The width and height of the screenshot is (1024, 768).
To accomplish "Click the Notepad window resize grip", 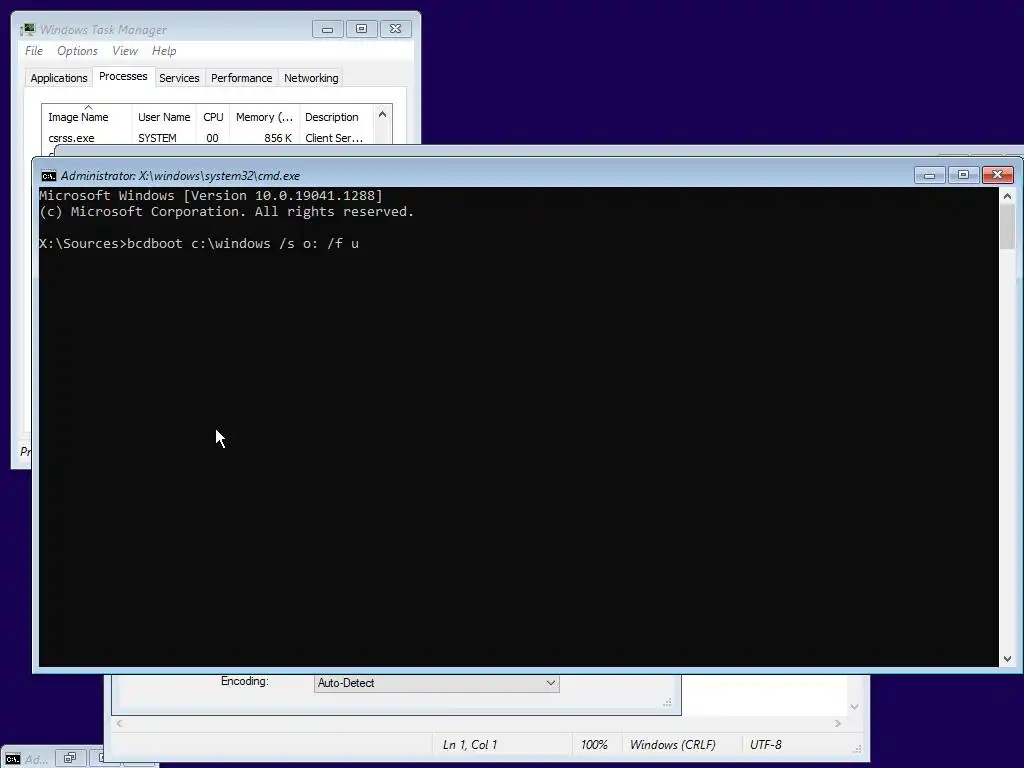I will [857, 749].
